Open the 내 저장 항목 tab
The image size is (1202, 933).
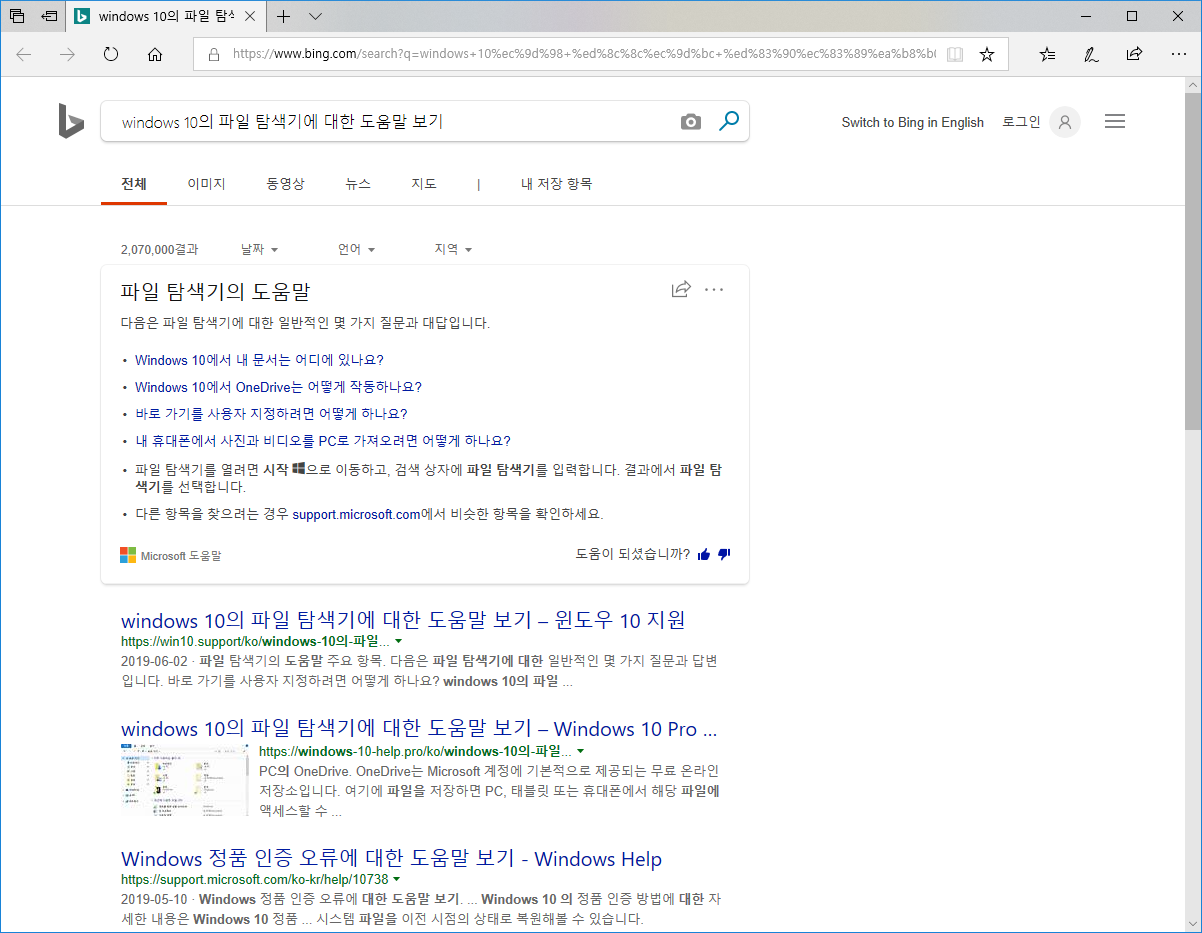pyautogui.click(x=556, y=184)
